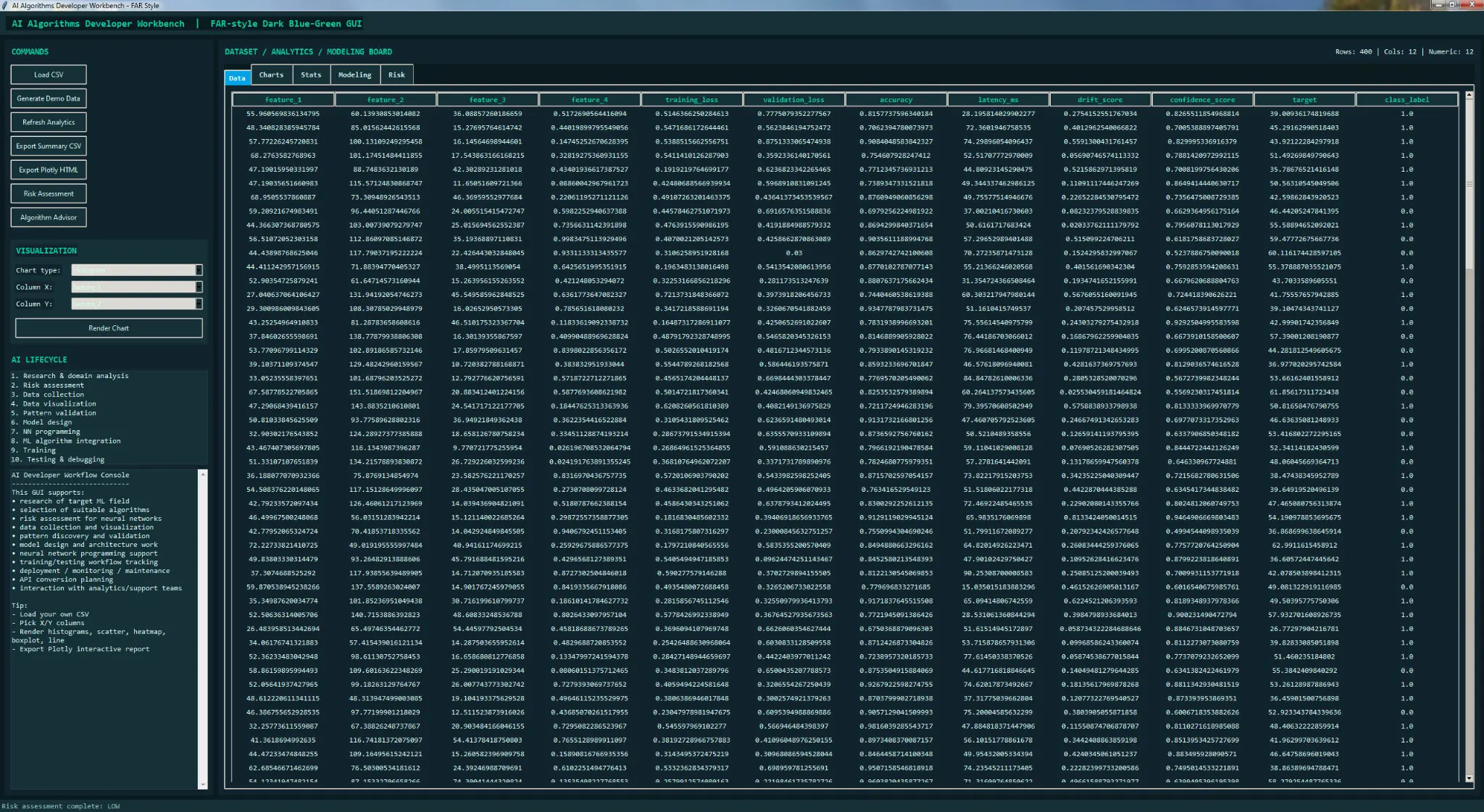Select the Risk tab
Screen dimensions: 1484x812
[396, 75]
